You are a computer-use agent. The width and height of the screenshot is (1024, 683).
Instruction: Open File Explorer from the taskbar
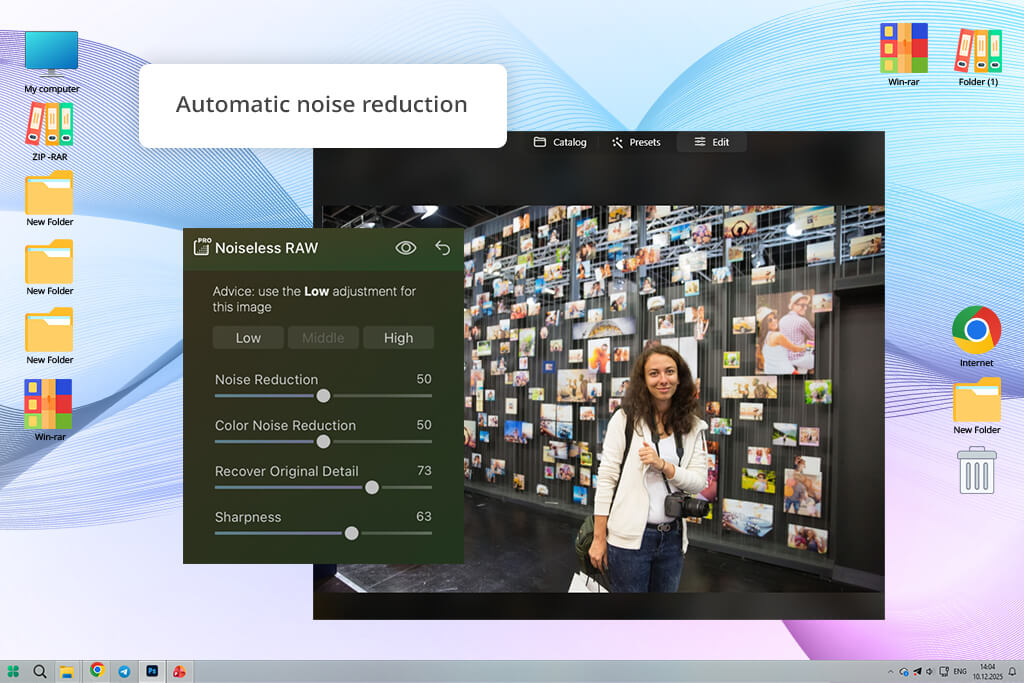tap(67, 671)
